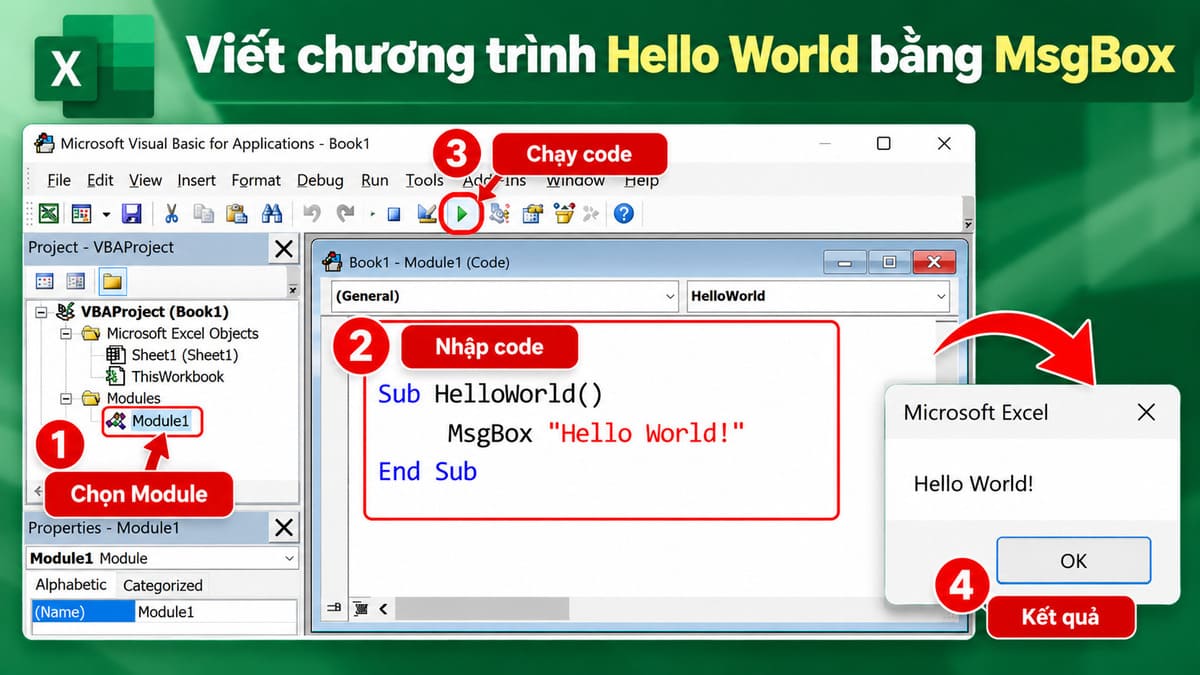The height and width of the screenshot is (675, 1200).
Task: Click the code pane scroll left arrow
Action: tap(382, 607)
